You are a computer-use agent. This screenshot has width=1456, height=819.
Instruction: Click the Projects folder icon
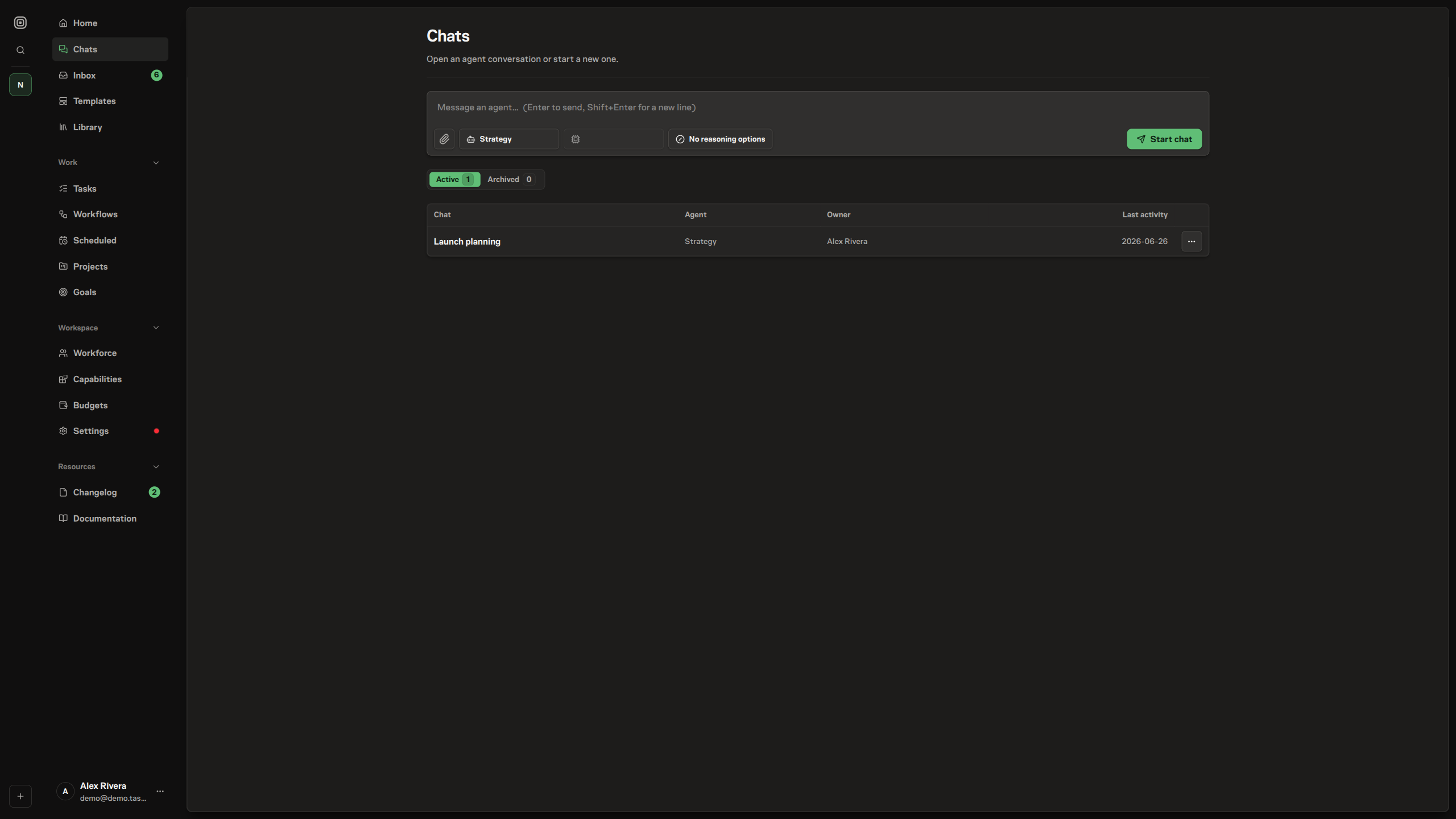pyautogui.click(x=63, y=266)
